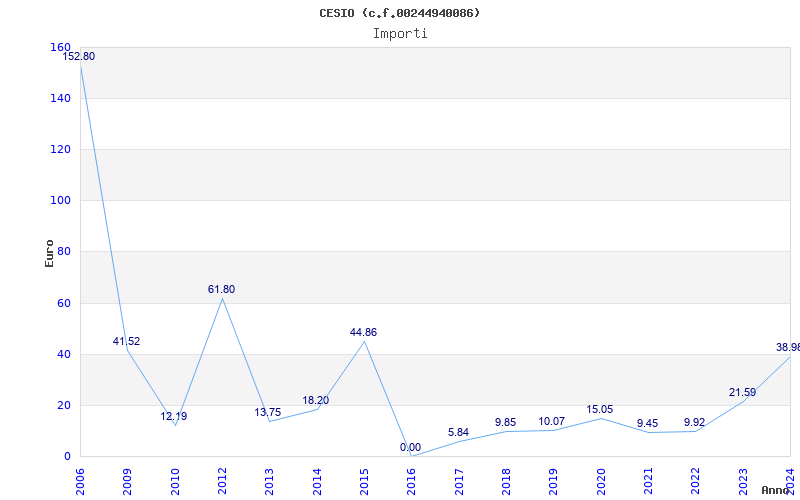Select the 9.85 data label

(x=506, y=422)
